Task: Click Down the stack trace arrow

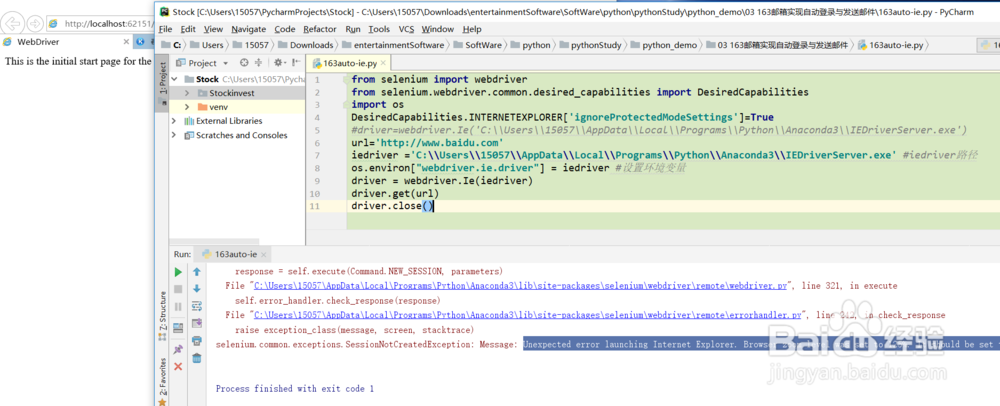Action: tap(196, 289)
